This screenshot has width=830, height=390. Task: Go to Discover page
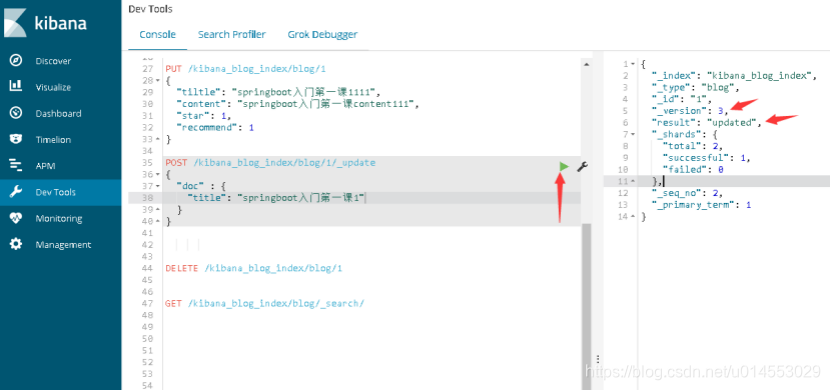pyautogui.click(x=53, y=61)
